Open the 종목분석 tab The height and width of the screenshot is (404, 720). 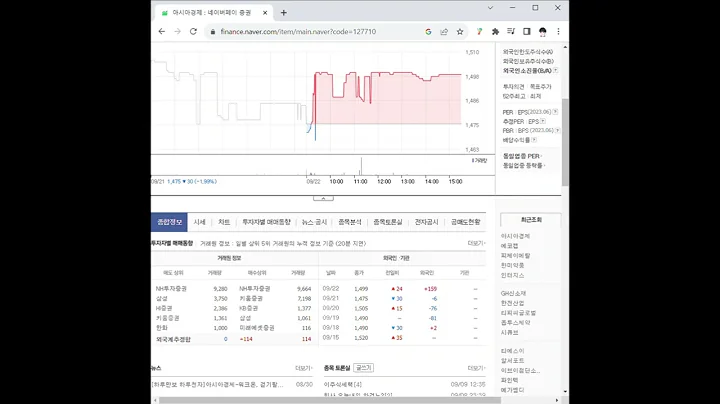pos(350,222)
